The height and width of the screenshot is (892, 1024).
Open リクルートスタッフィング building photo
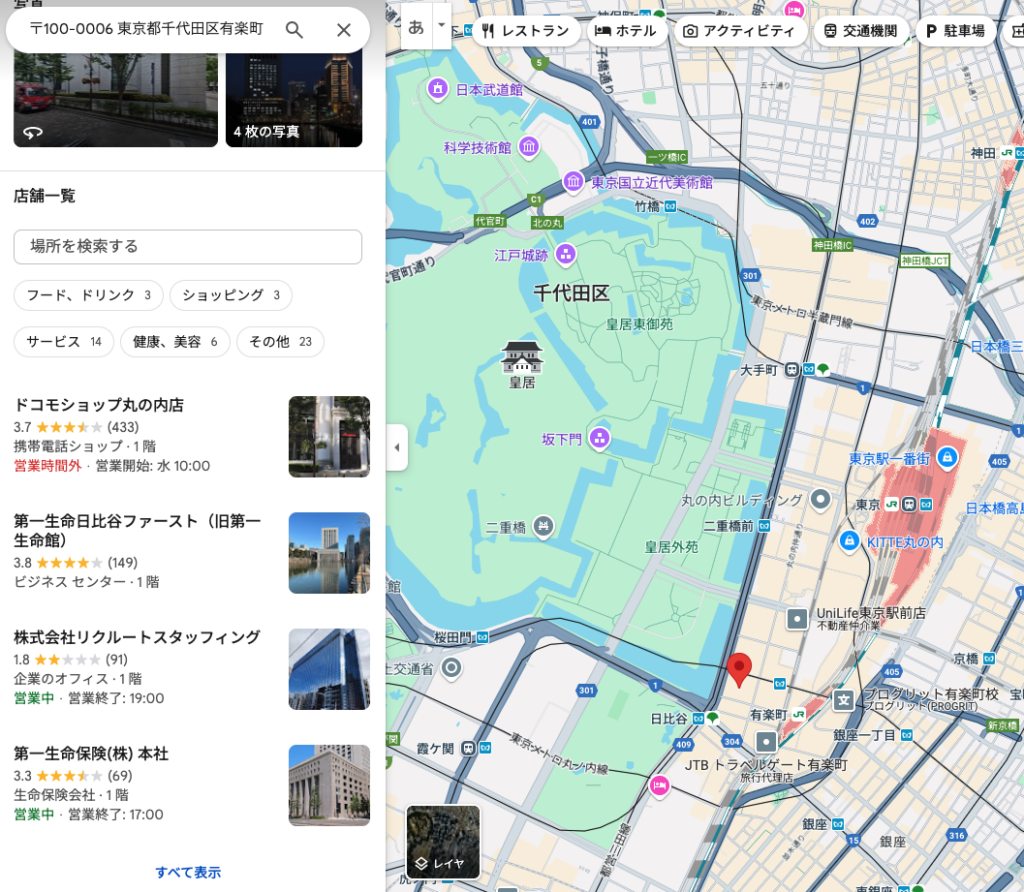point(329,669)
